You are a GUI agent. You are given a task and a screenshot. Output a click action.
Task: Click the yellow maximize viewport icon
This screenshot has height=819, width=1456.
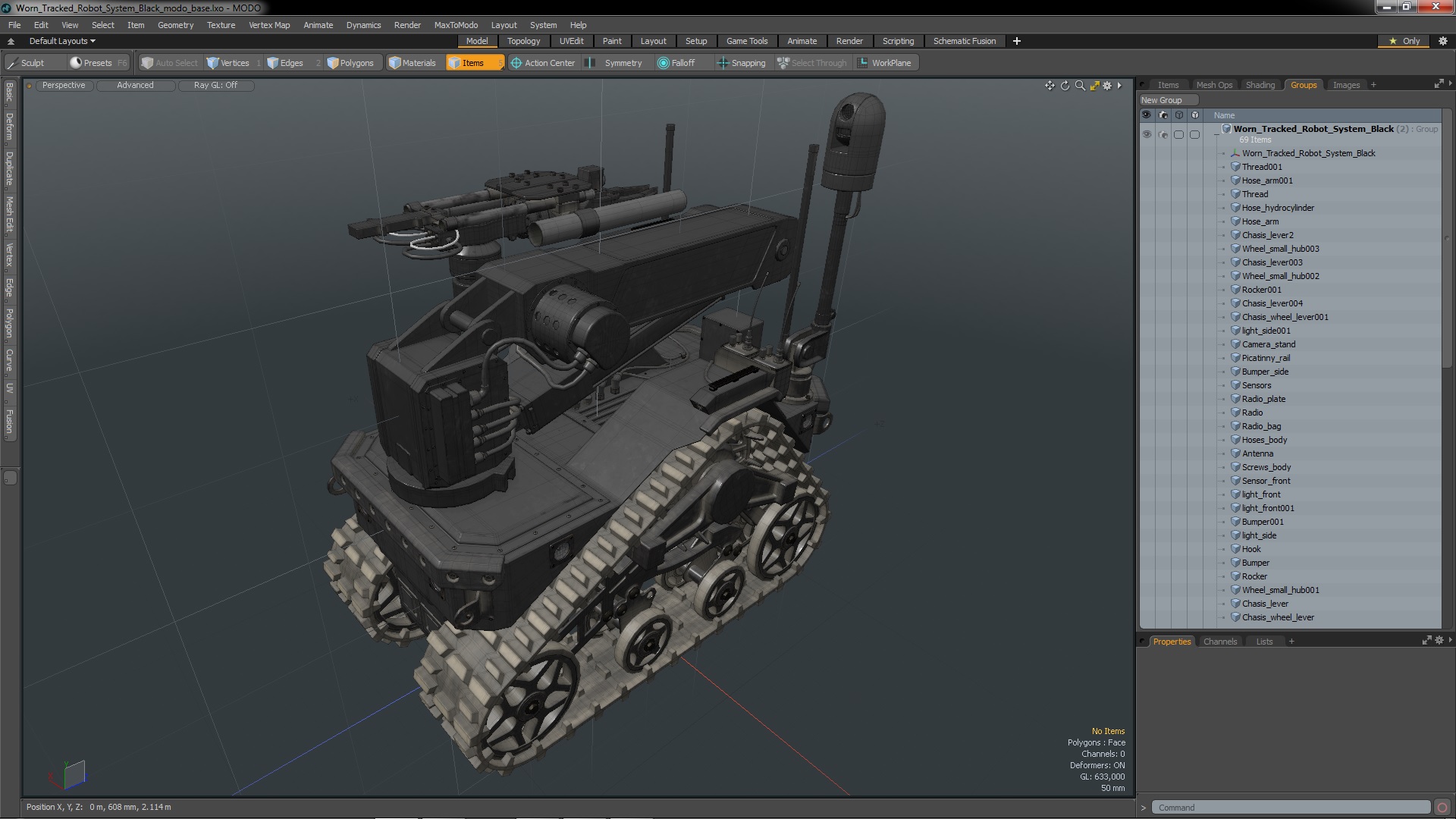click(1094, 86)
